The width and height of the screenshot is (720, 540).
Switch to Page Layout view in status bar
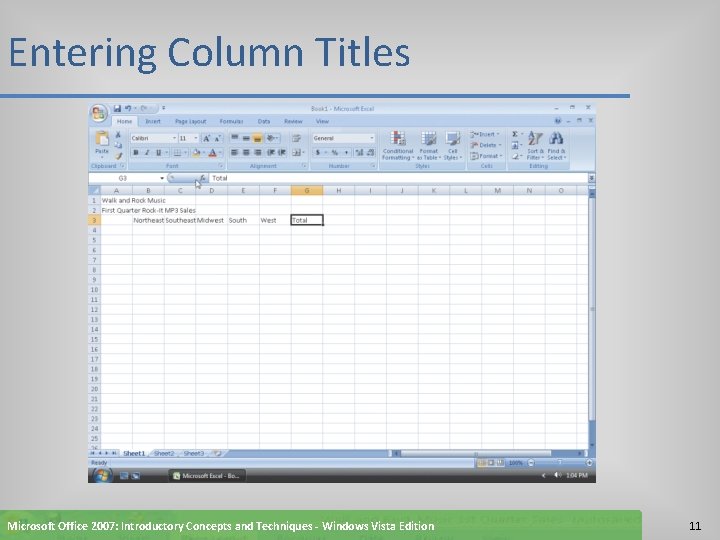pyautogui.click(x=490, y=463)
